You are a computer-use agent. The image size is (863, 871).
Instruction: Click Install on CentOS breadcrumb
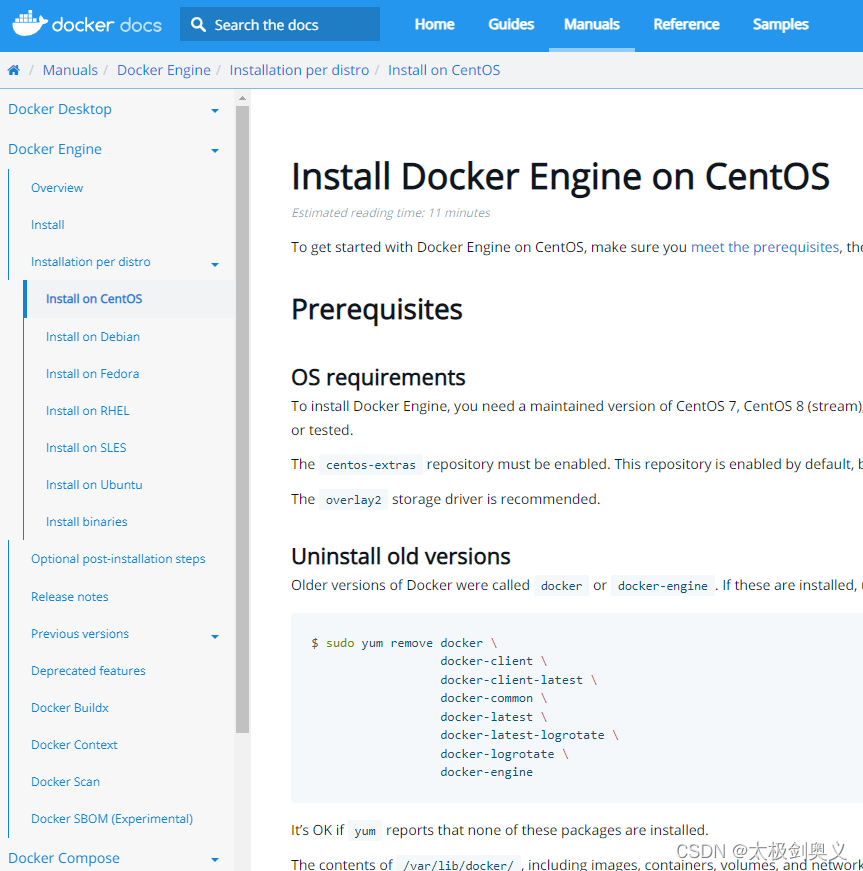(444, 70)
